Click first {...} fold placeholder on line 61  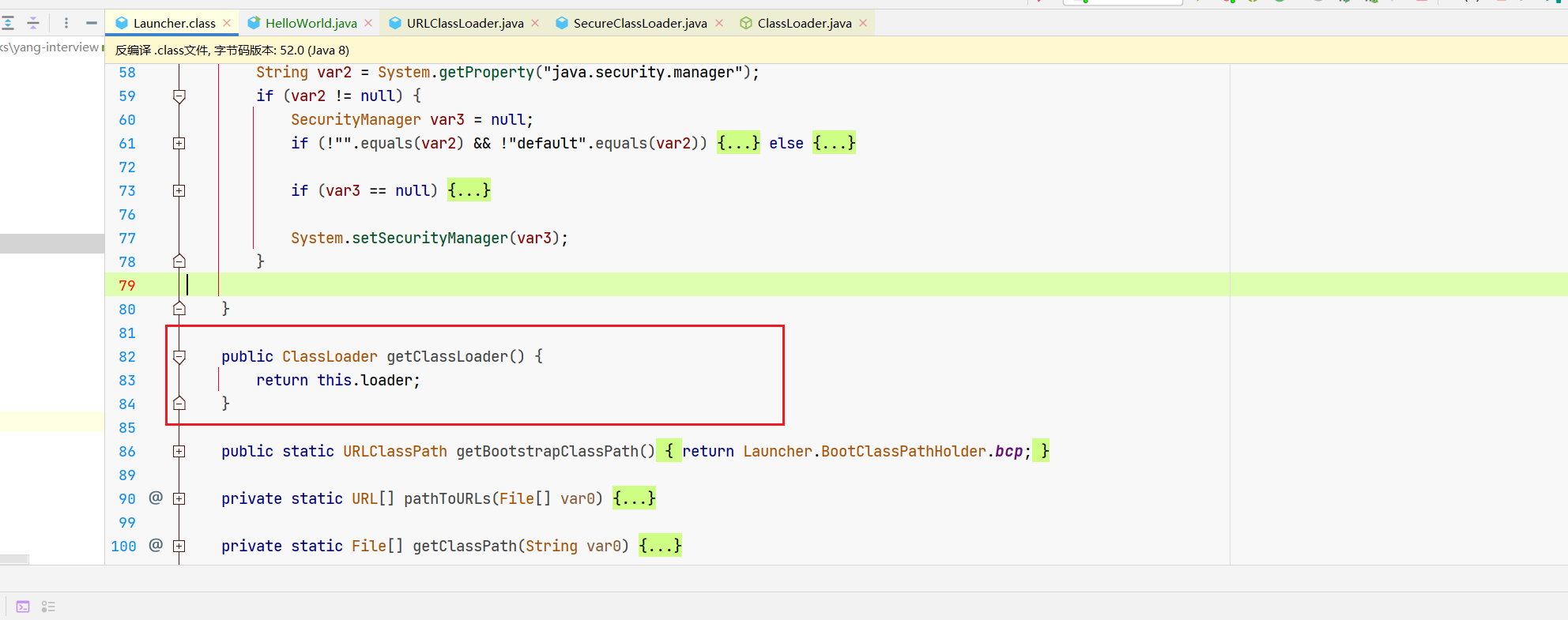tap(738, 143)
